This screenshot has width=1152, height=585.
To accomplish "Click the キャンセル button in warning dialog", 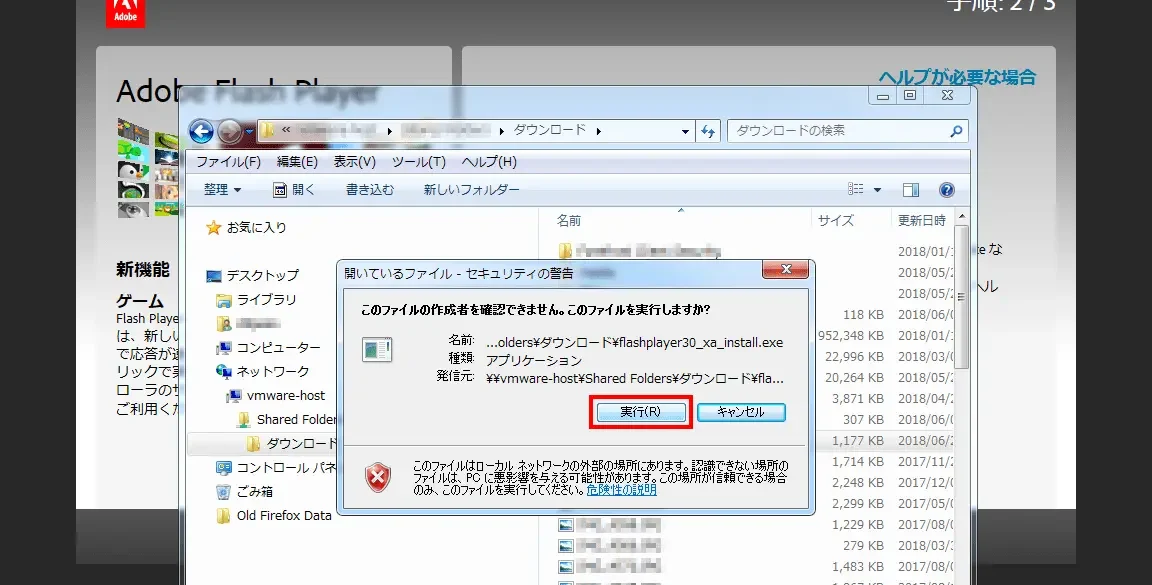I will click(x=741, y=412).
